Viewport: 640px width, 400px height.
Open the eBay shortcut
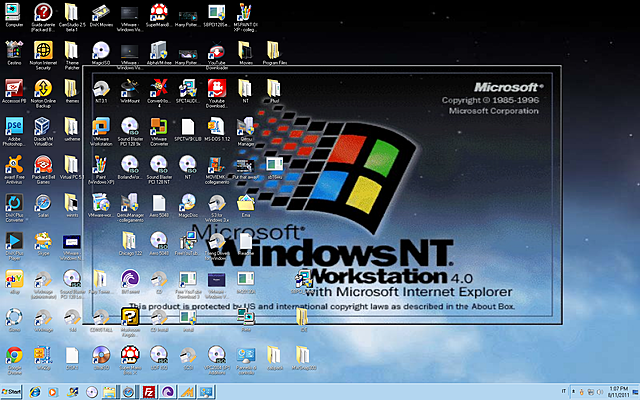14,281
